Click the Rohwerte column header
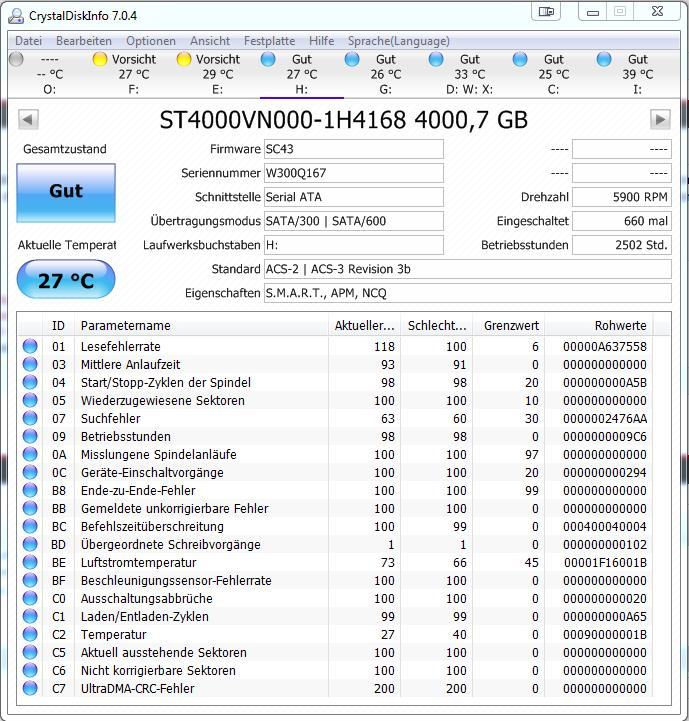The image size is (689, 721). pos(598,326)
